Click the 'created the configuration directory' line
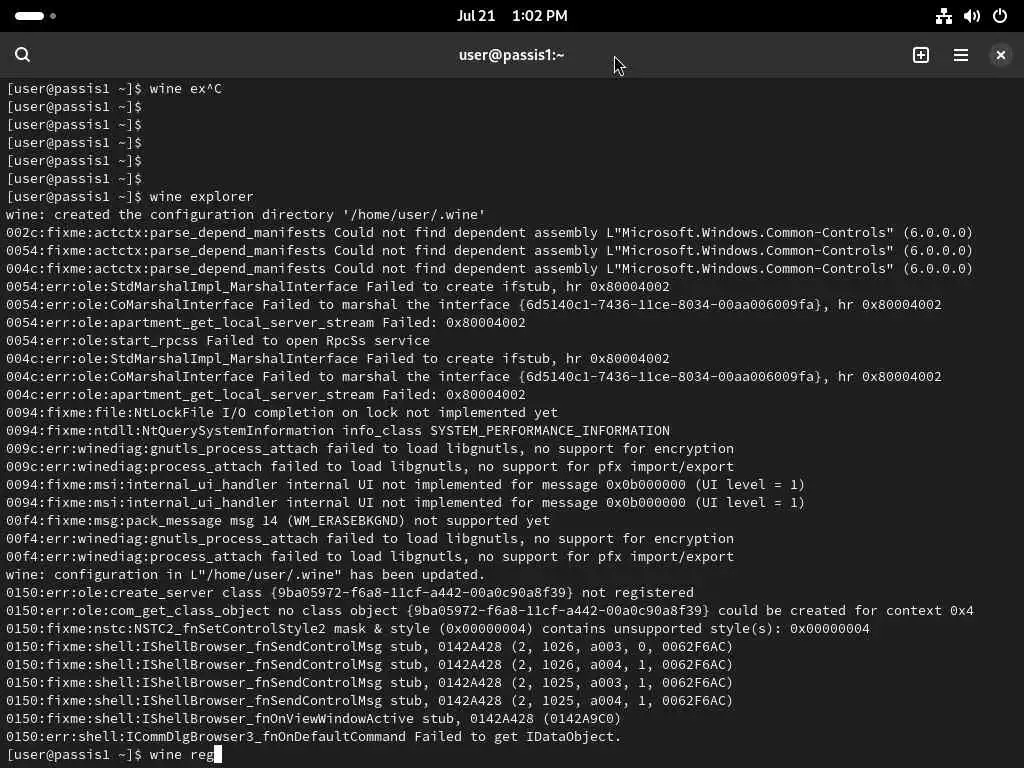The image size is (1024, 768). click(246, 215)
